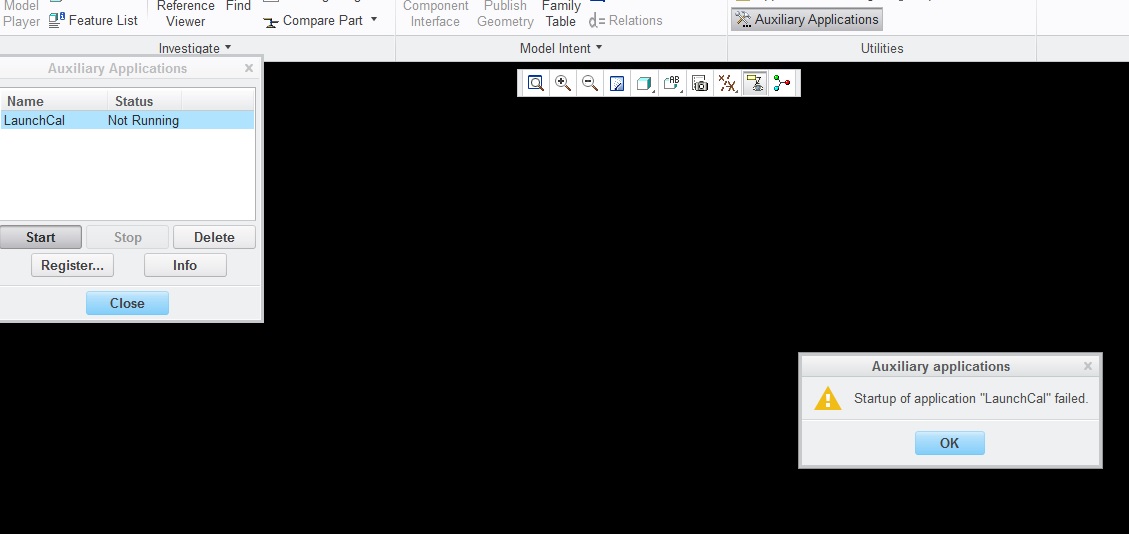The image size is (1129, 534).
Task: Click the Auxiliary Applications ribbon button
Action: coord(806,19)
